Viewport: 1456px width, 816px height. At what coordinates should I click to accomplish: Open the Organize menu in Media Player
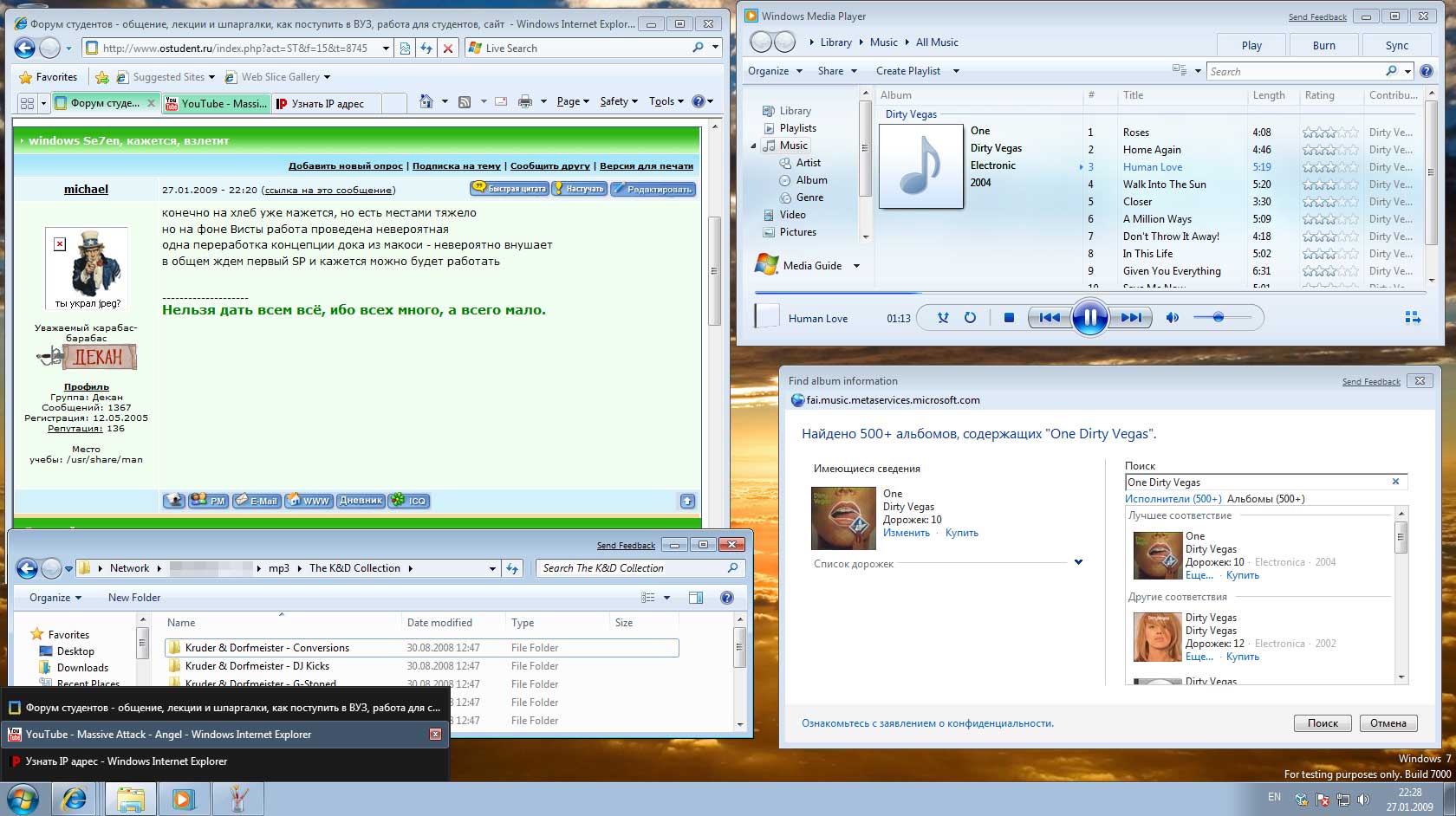coord(775,71)
